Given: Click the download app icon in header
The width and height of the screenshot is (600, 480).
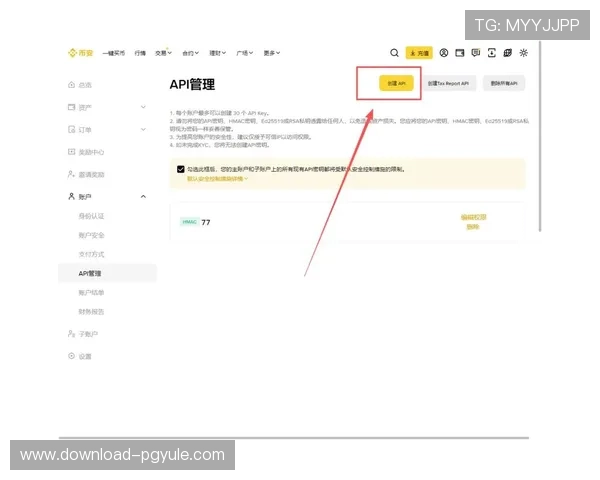Looking at the screenshot, I should [492, 53].
